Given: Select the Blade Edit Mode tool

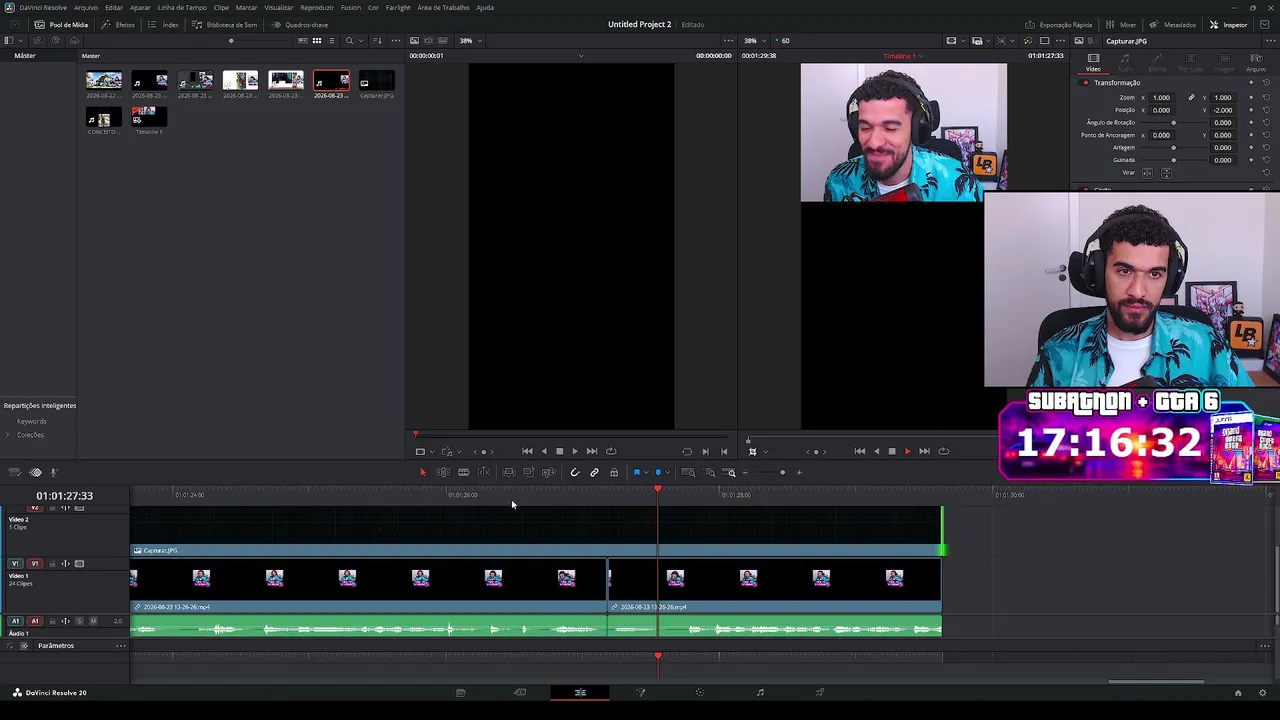Looking at the screenshot, I should tap(484, 472).
